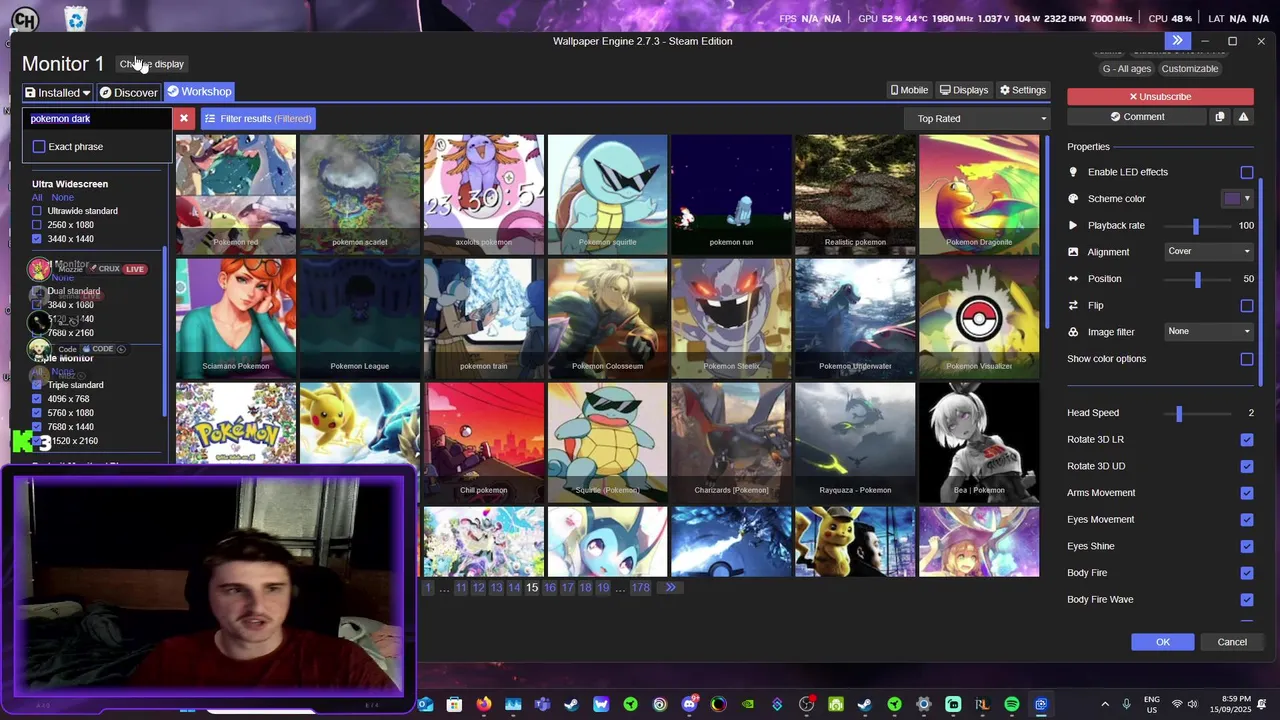The image size is (1280, 720).
Task: Select the Rayquaza - Pokemon thumbnail
Action: point(855,443)
